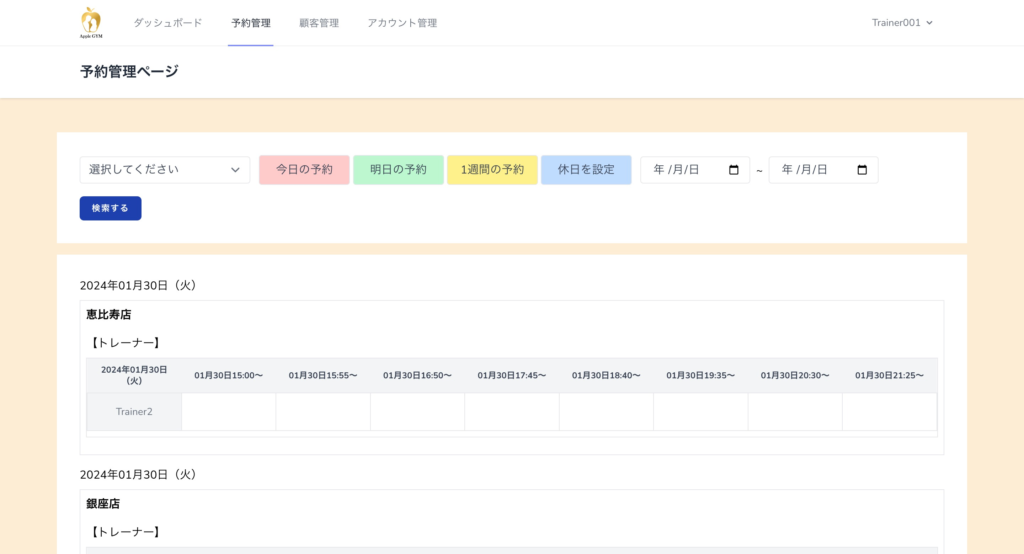This screenshot has width=1024, height=554.
Task: Go to ダッシュボード menu item
Action: pos(167,23)
